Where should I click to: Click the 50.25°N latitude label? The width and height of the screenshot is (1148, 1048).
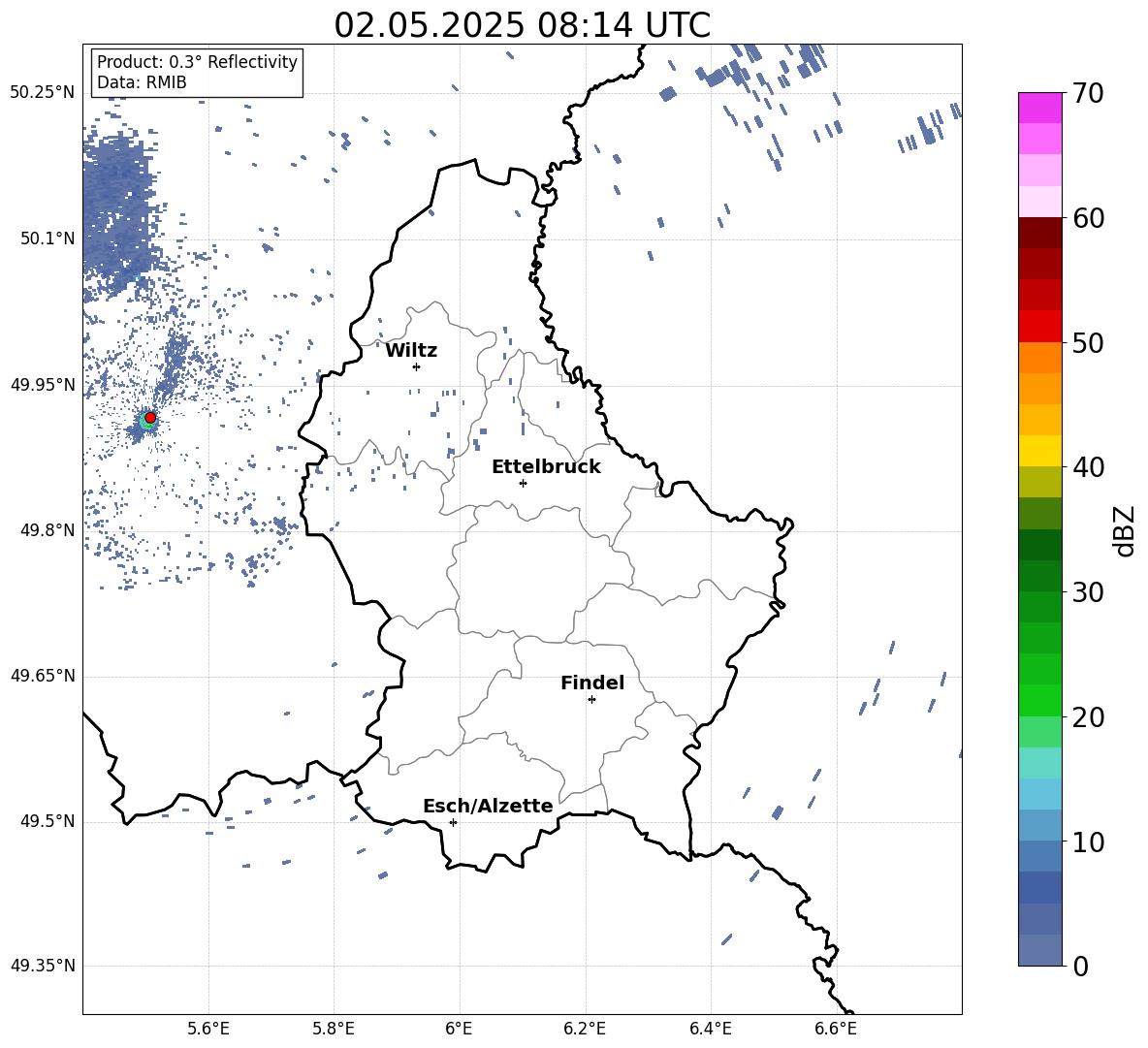[x=43, y=93]
